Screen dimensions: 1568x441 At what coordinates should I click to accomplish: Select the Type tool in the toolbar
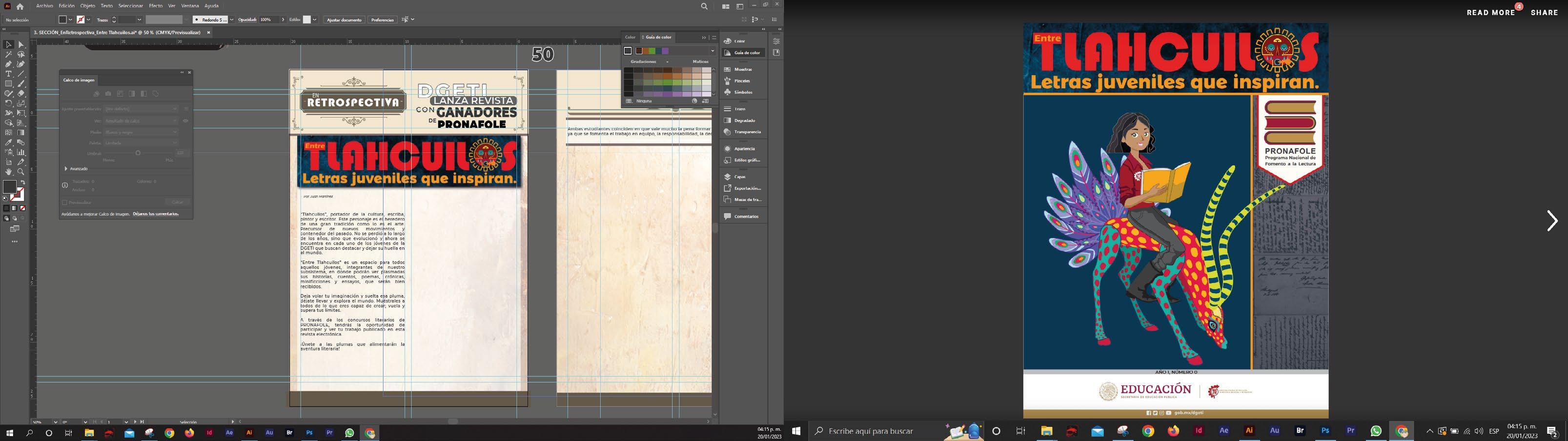[8, 74]
